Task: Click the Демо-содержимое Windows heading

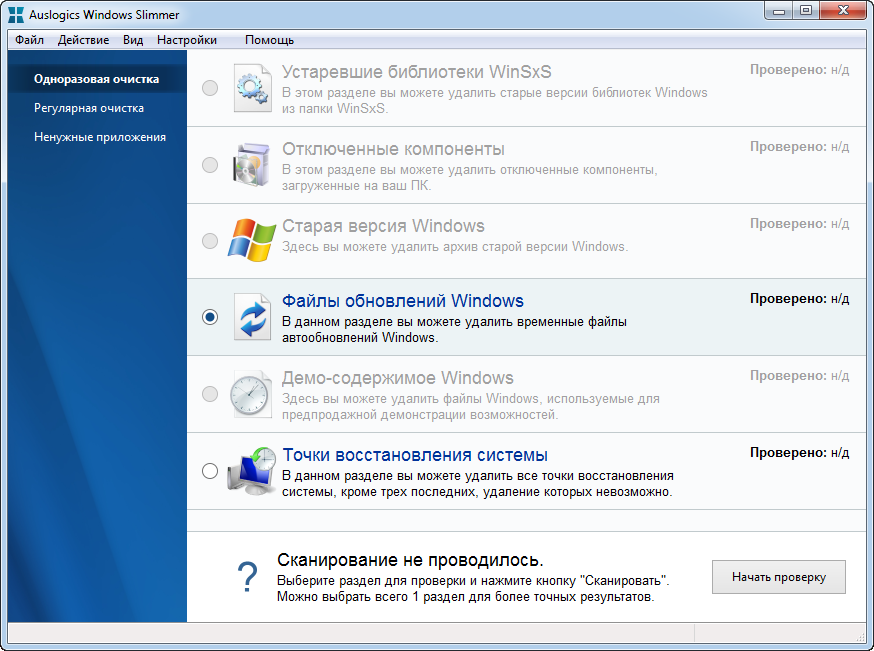Action: [397, 378]
